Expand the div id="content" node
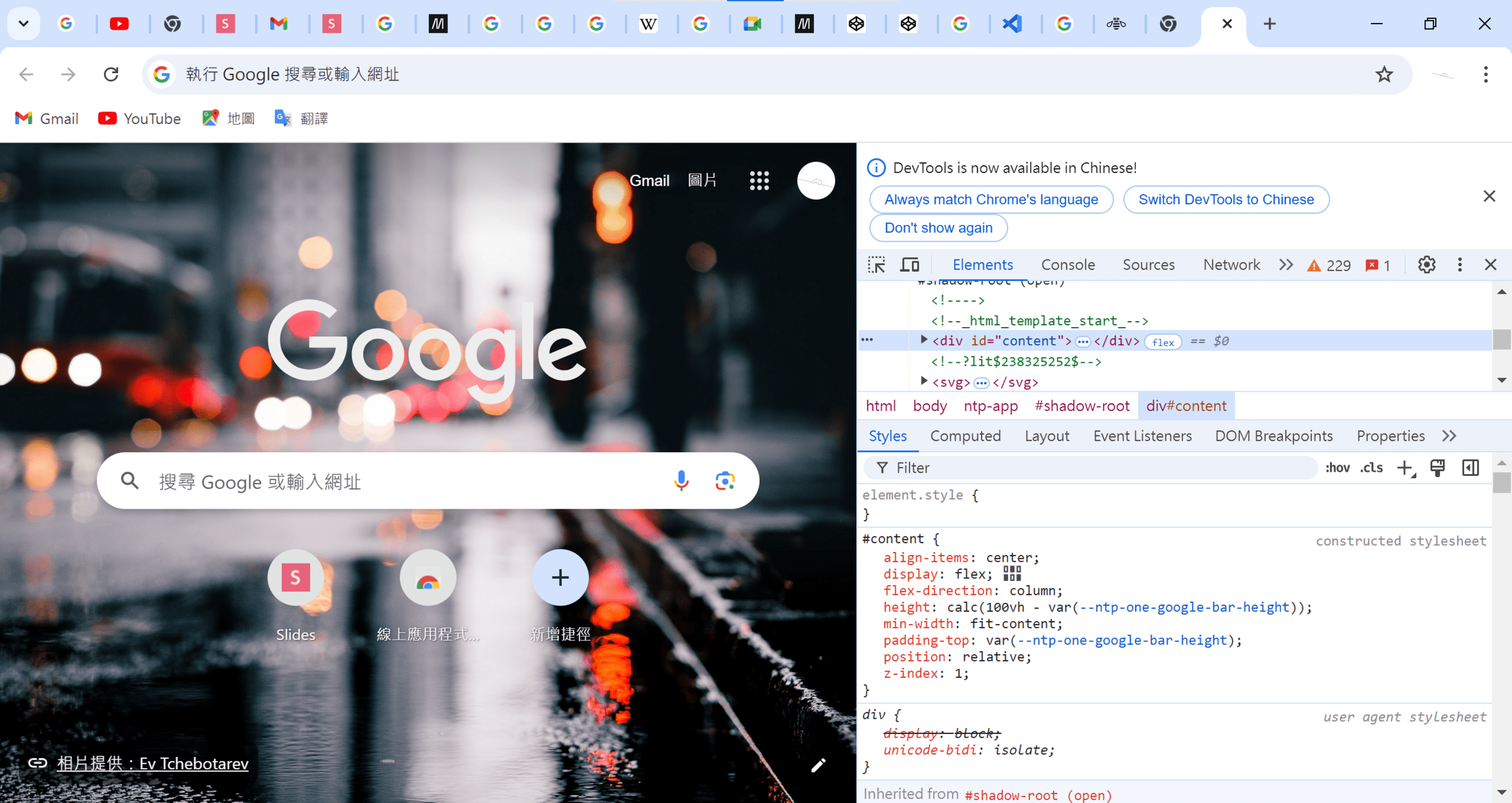This screenshot has width=1512, height=803. [x=924, y=340]
